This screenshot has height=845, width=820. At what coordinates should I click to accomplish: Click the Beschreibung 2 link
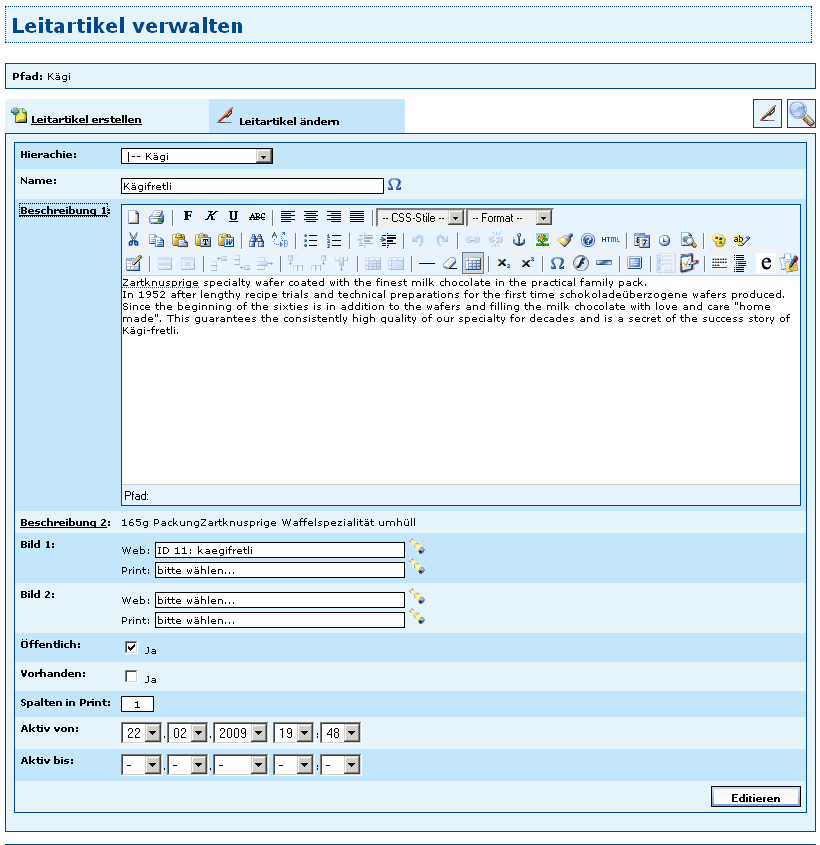pos(64,522)
